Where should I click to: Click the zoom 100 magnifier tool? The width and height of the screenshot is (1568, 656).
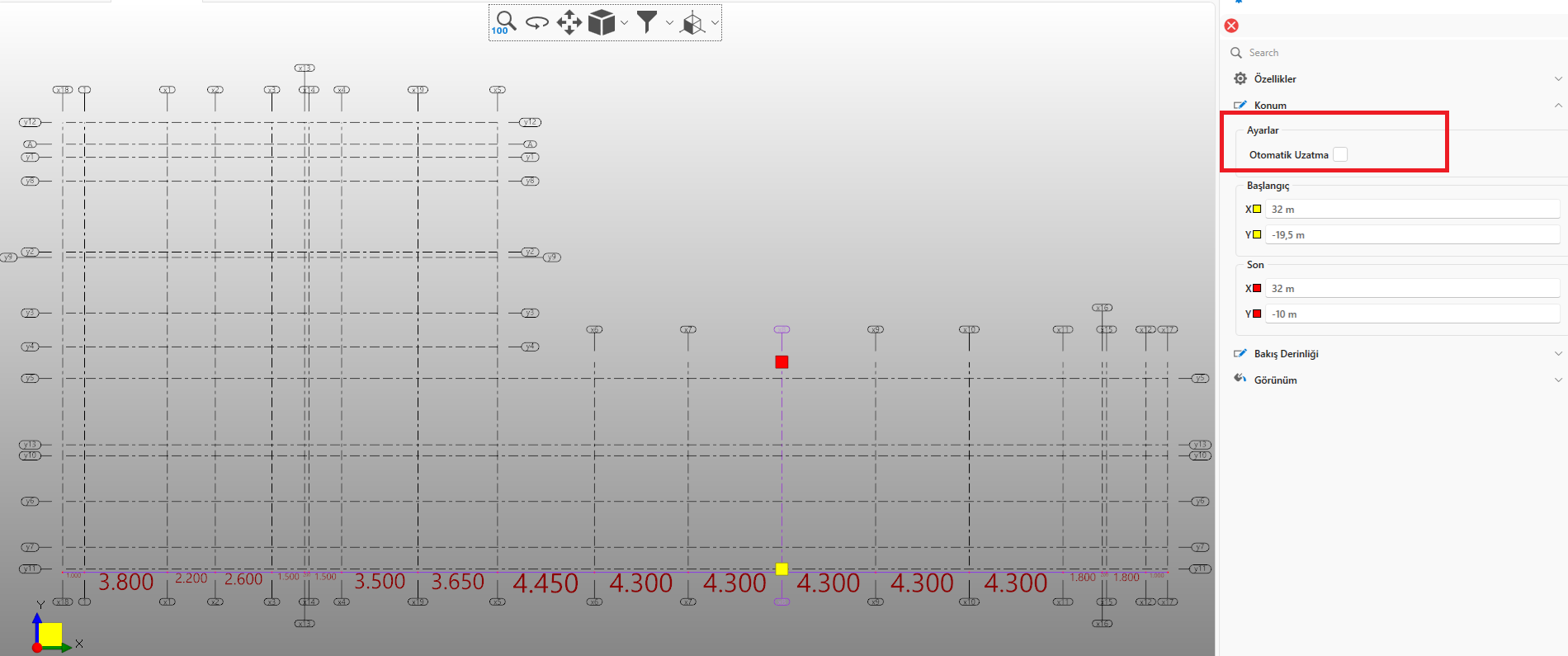[x=504, y=22]
